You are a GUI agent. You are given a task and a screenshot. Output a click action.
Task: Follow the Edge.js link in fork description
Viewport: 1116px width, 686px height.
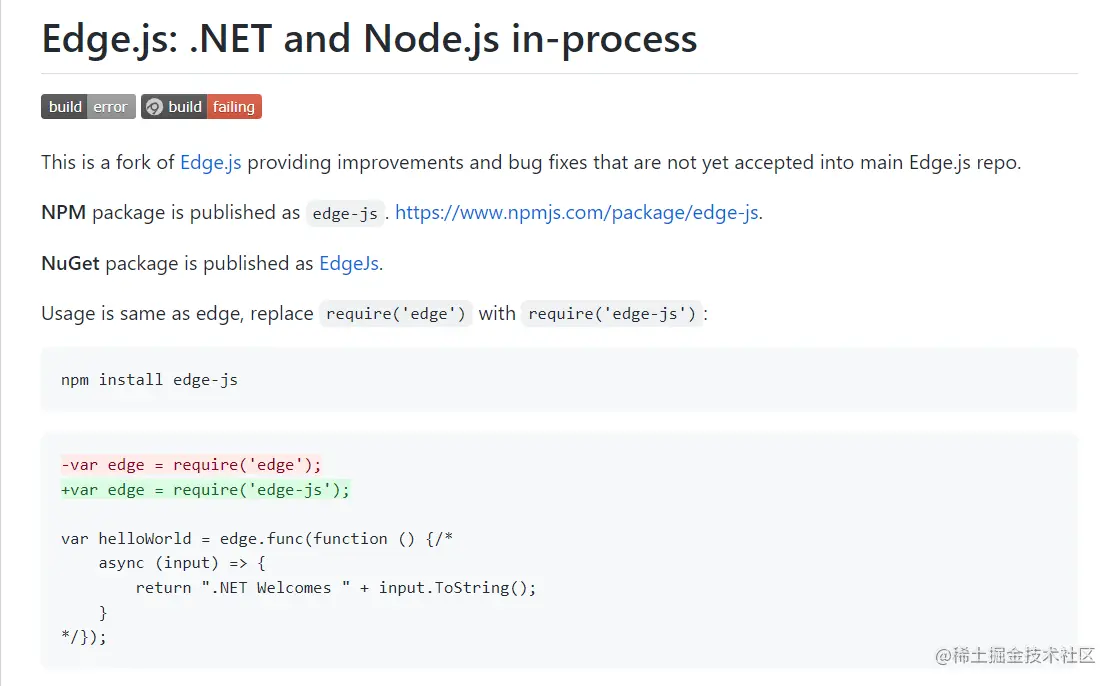pos(211,163)
